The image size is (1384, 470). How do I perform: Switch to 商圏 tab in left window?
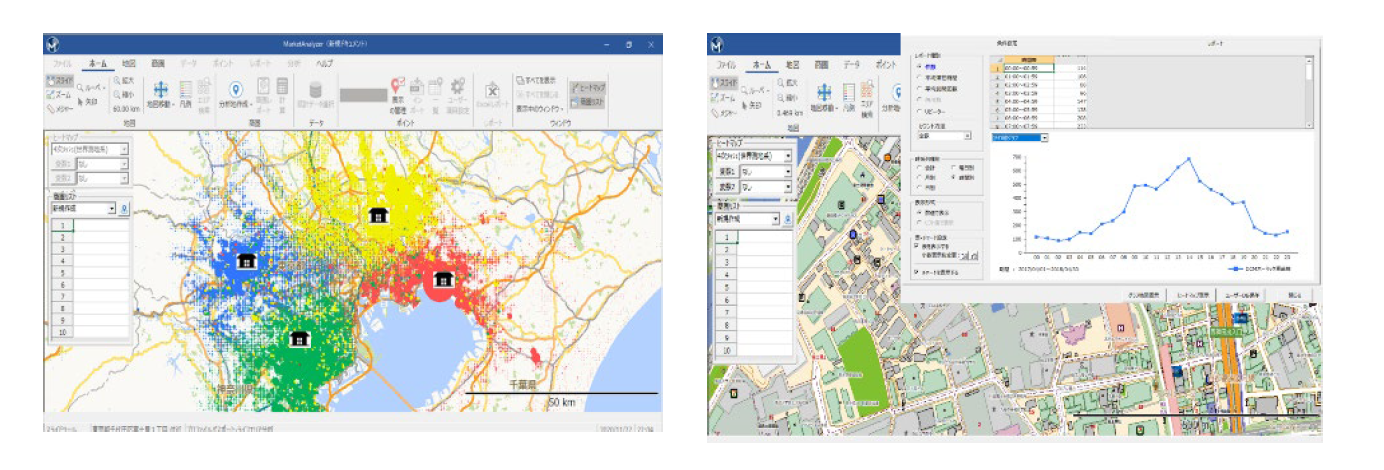(x=158, y=62)
